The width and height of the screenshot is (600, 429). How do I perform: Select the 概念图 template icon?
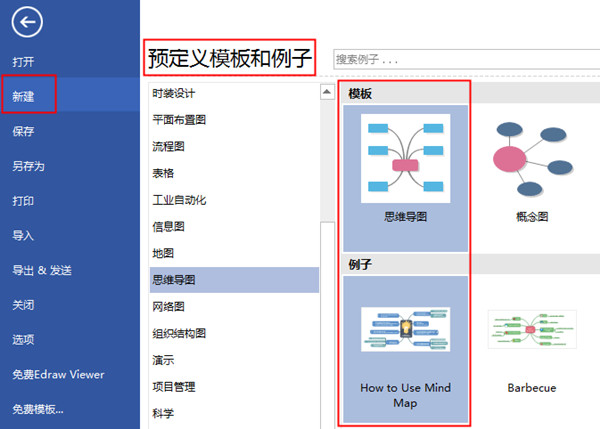(529, 158)
